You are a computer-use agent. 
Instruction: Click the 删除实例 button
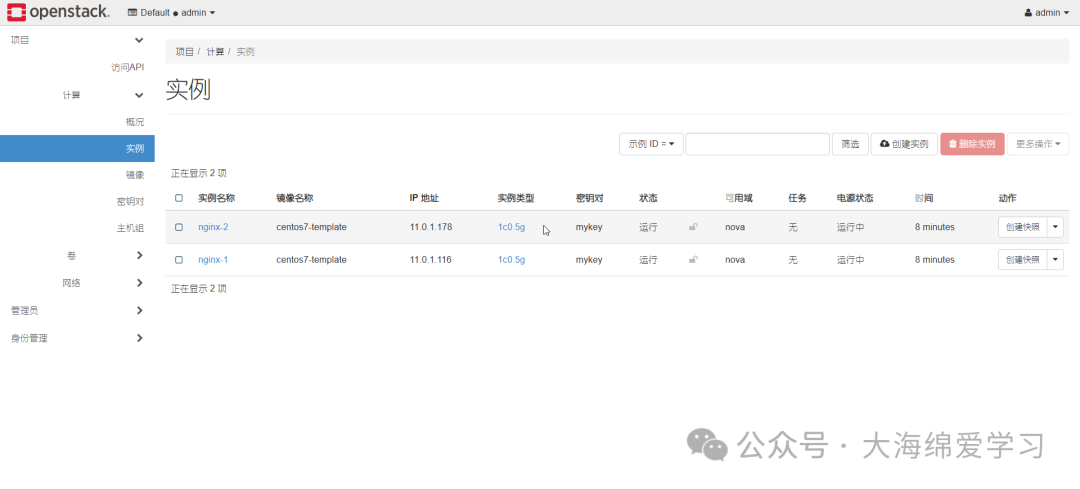pos(973,144)
